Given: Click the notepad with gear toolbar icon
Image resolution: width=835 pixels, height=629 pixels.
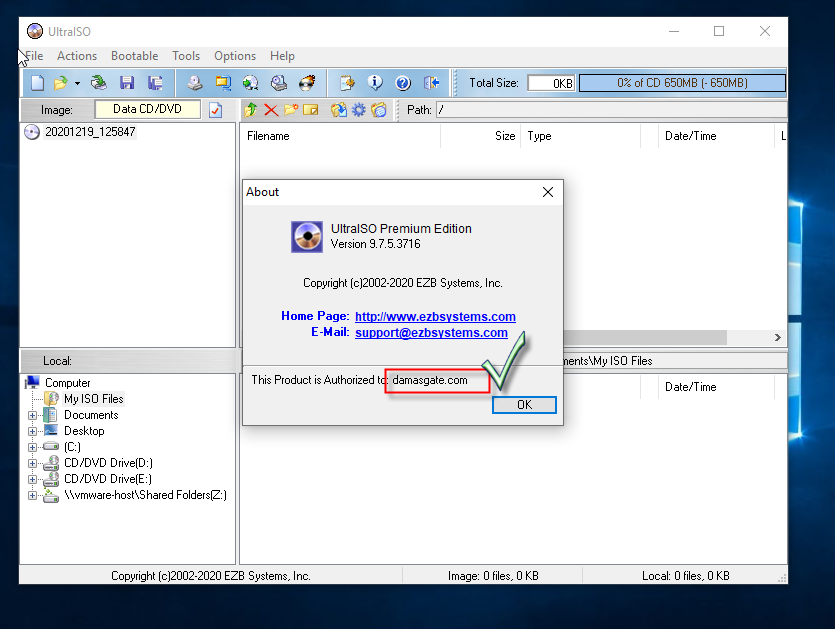Looking at the screenshot, I should (x=347, y=83).
